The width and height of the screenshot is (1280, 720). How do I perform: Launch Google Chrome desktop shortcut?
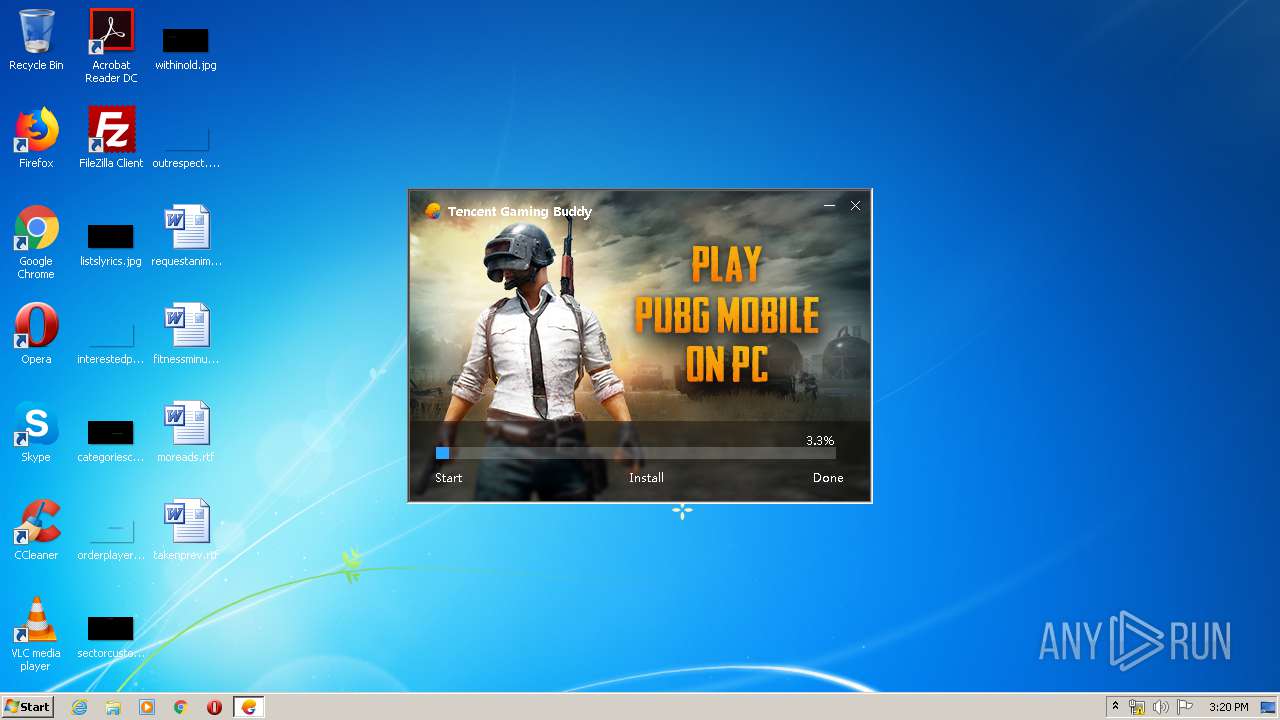36,242
